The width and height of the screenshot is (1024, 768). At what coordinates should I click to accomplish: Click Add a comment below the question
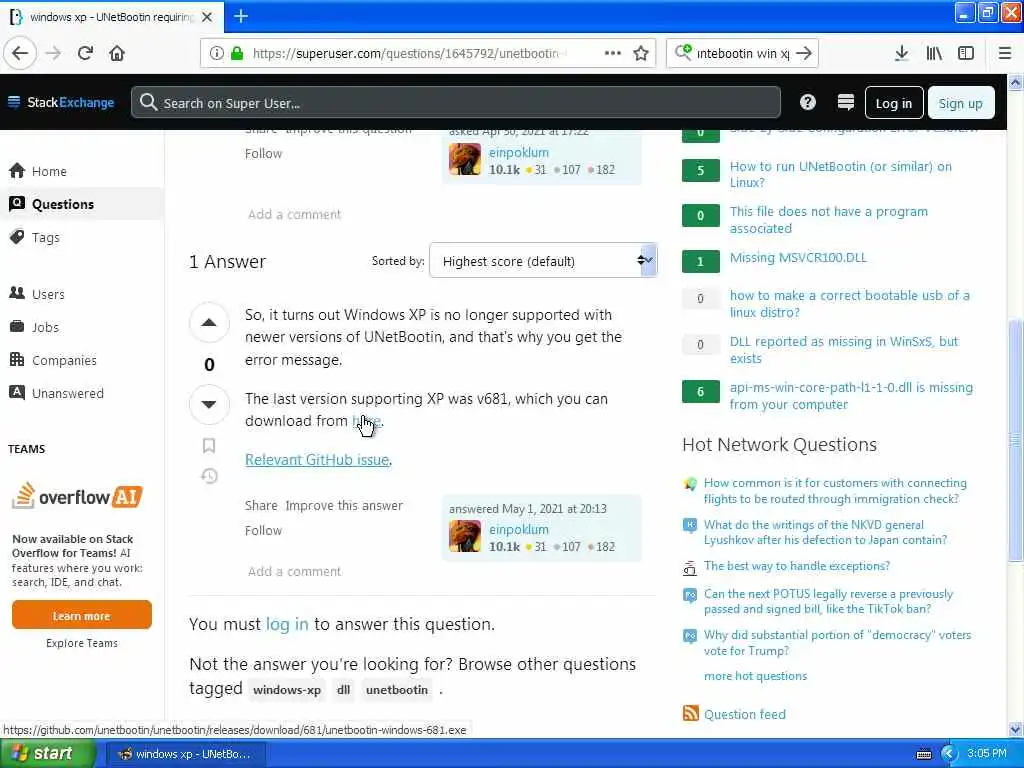tap(294, 214)
